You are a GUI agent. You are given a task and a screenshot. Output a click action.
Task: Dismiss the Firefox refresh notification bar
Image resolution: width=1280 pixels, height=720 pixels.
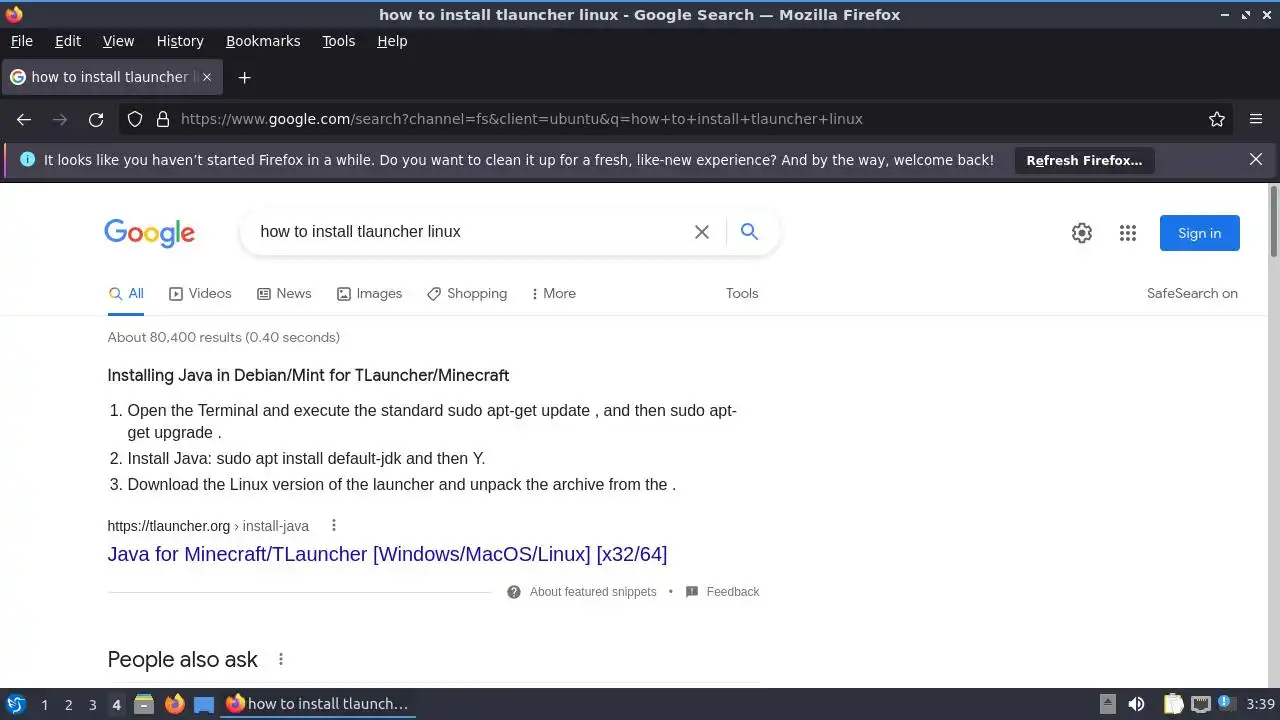[x=1256, y=159]
